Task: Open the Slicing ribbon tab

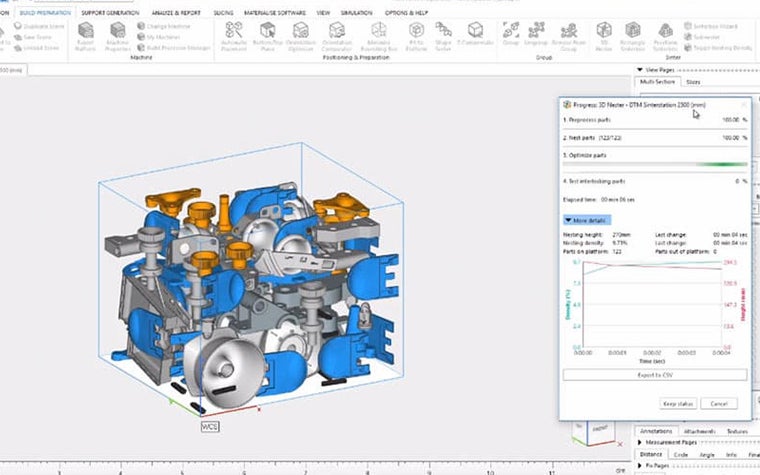Action: pos(223,13)
